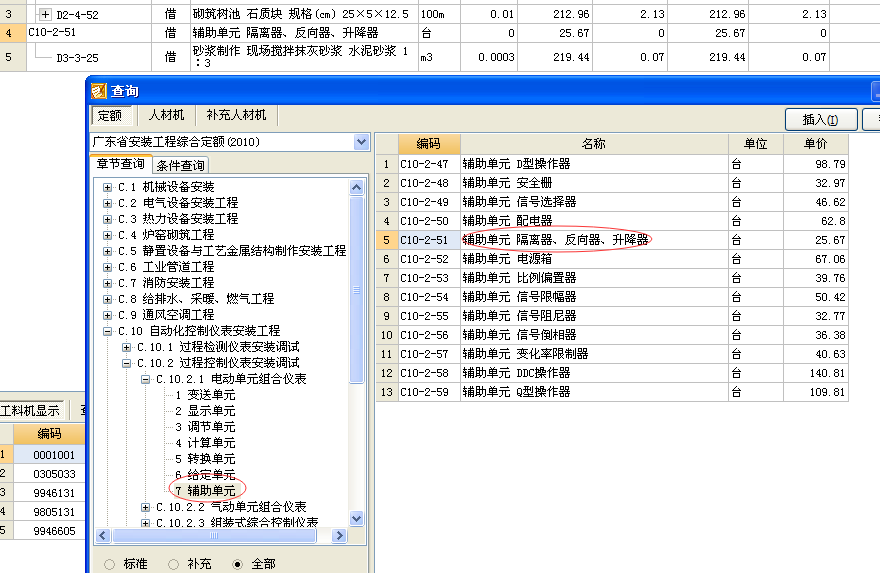Select row C10-2-56 辅助单元 信号倒相器
Viewport: 880px width, 573px height.
click(x=612, y=335)
